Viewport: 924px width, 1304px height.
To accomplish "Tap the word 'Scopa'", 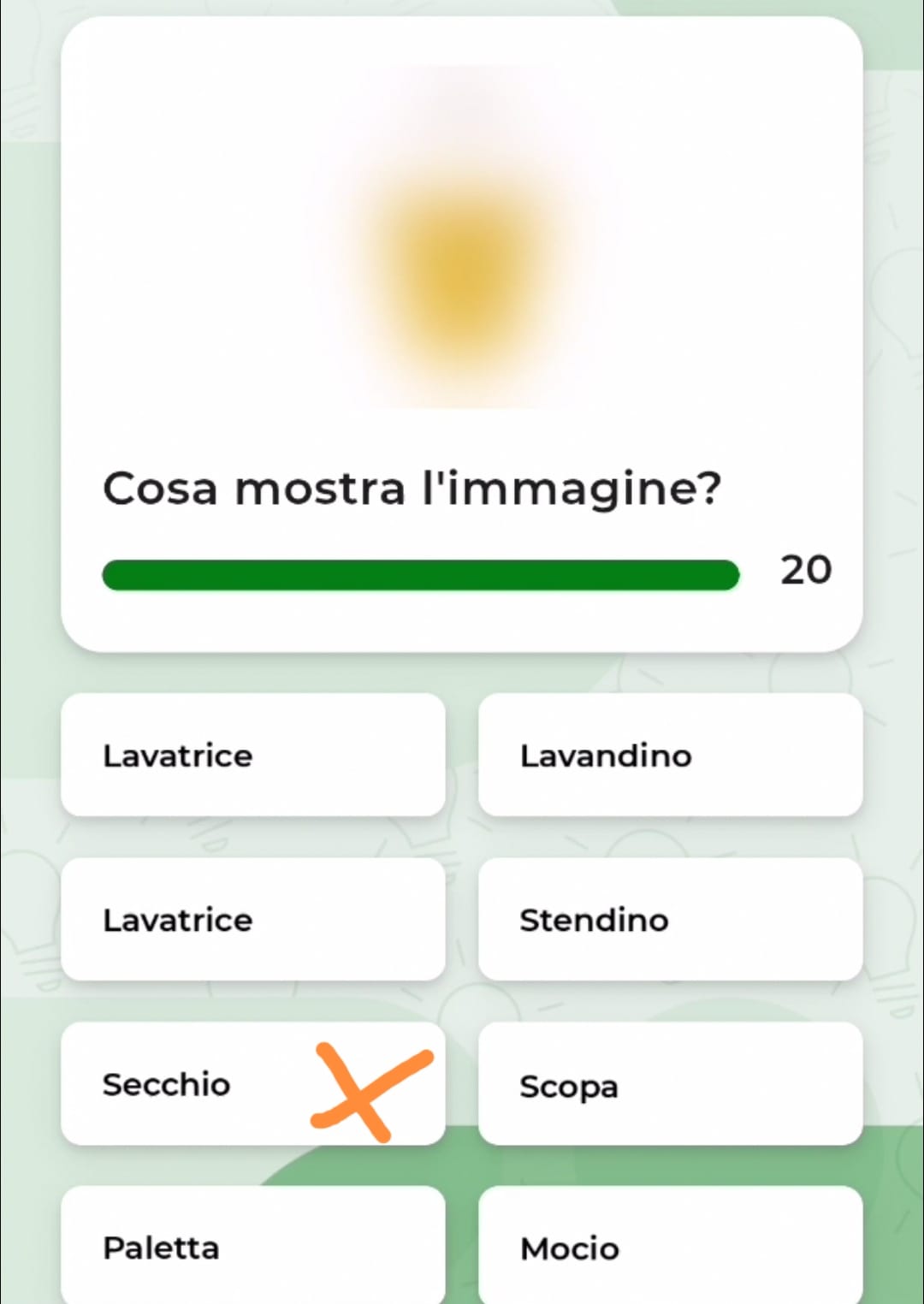I will (x=569, y=1086).
